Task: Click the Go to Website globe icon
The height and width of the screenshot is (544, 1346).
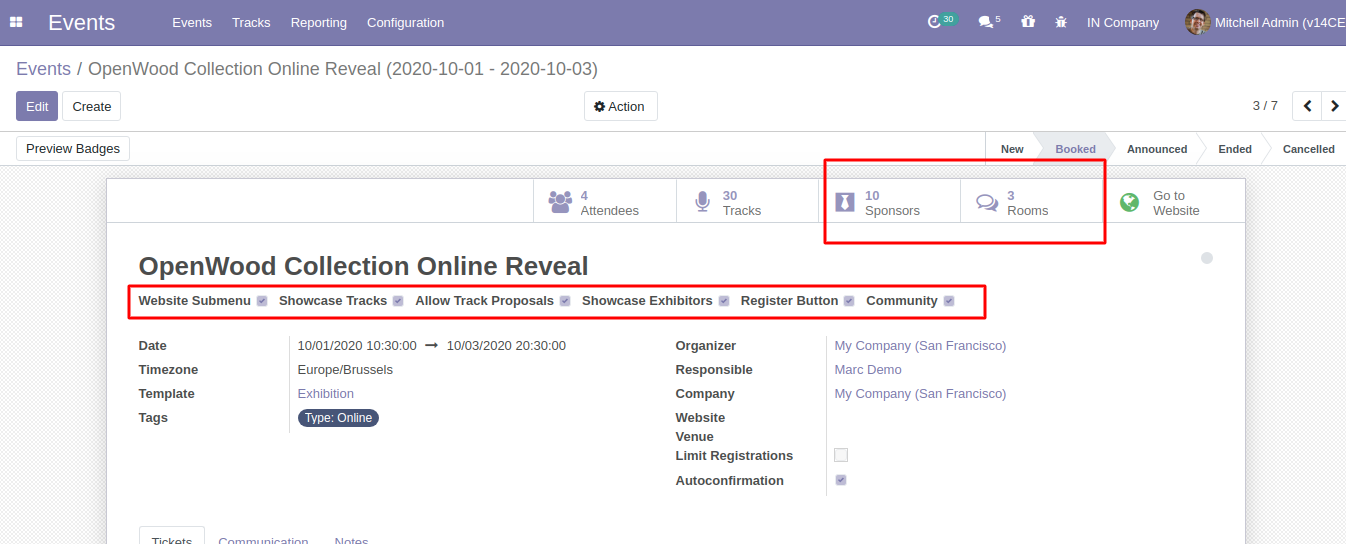Action: (x=1130, y=203)
